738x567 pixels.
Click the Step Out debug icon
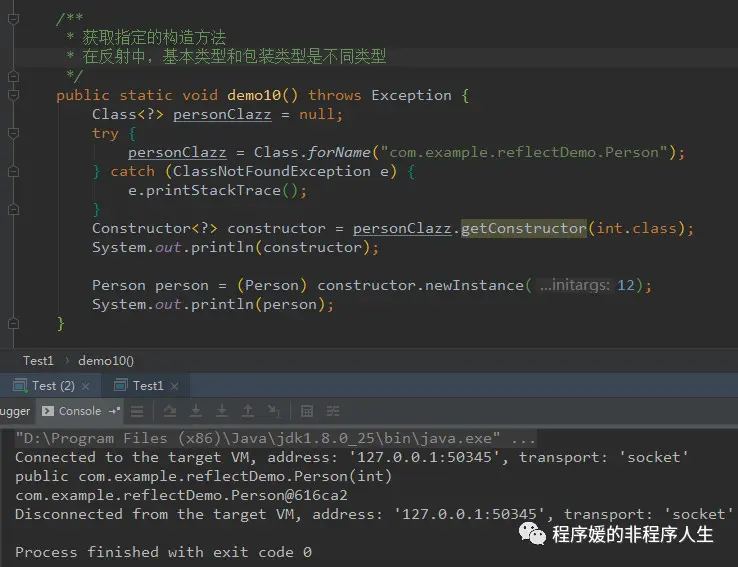pos(248,412)
